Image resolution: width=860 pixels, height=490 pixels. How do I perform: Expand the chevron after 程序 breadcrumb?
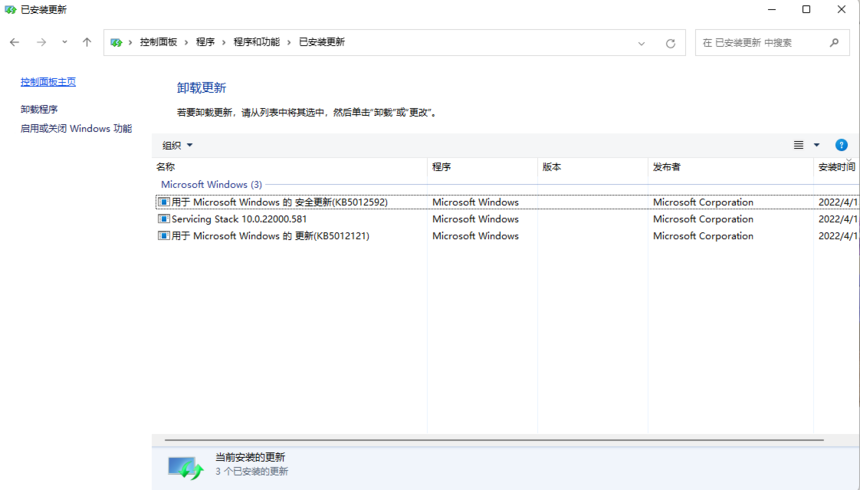coord(224,42)
